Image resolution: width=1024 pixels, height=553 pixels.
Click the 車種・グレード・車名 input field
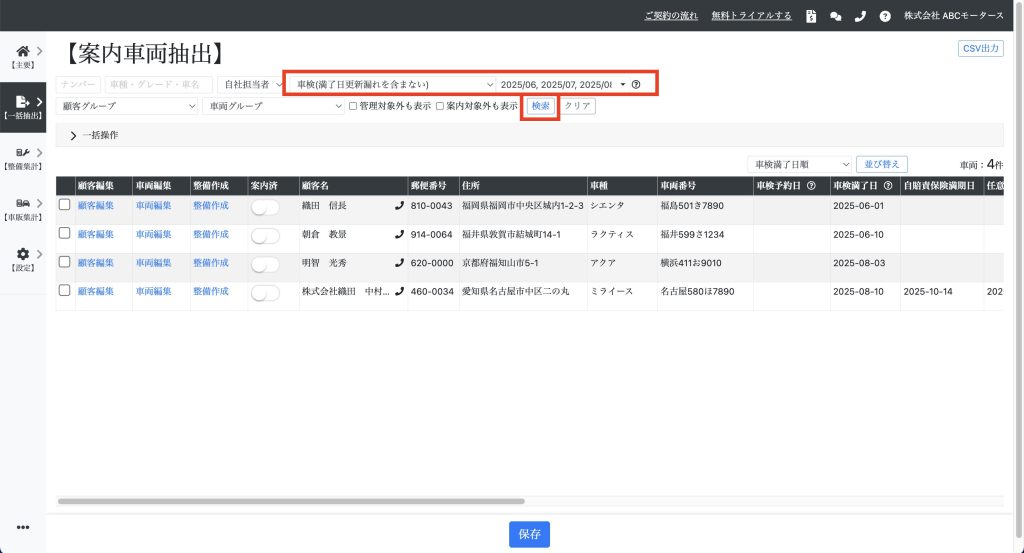pyautogui.click(x=158, y=84)
